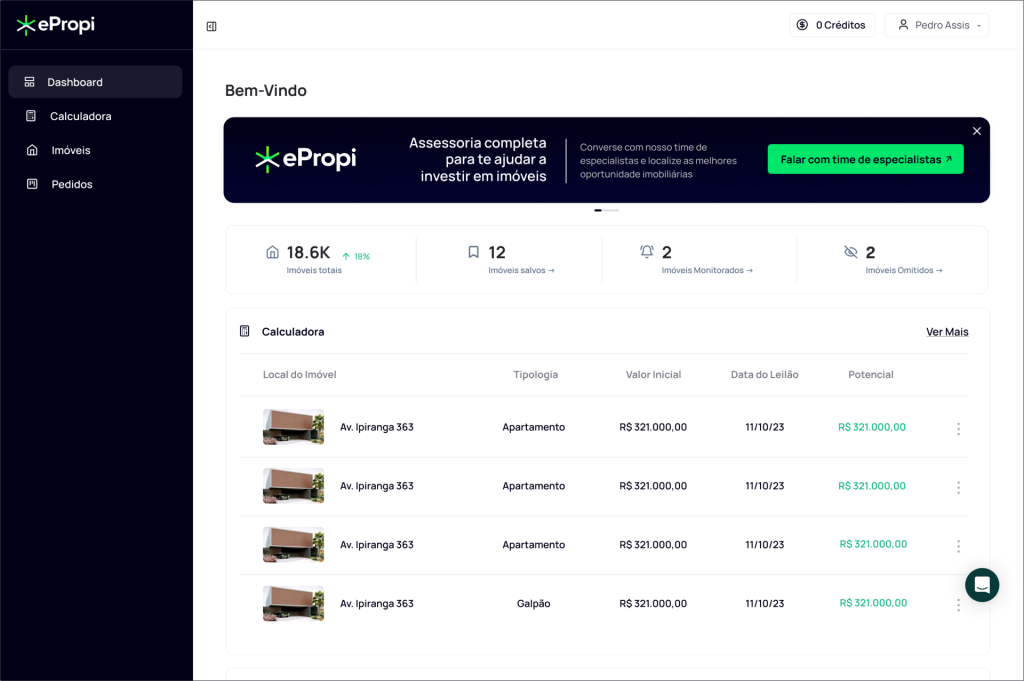Click the credits coin icon
The image size is (1024, 681).
[x=803, y=25]
